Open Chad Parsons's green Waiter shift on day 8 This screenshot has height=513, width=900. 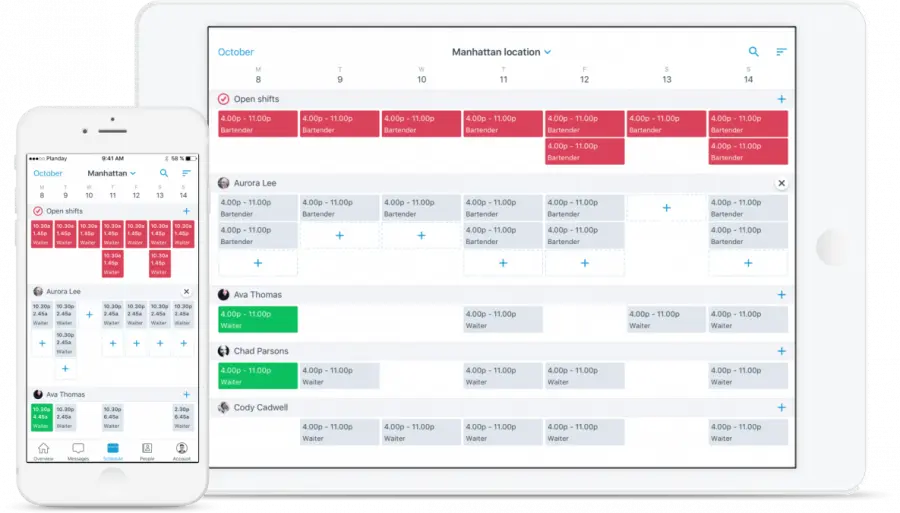pos(258,376)
